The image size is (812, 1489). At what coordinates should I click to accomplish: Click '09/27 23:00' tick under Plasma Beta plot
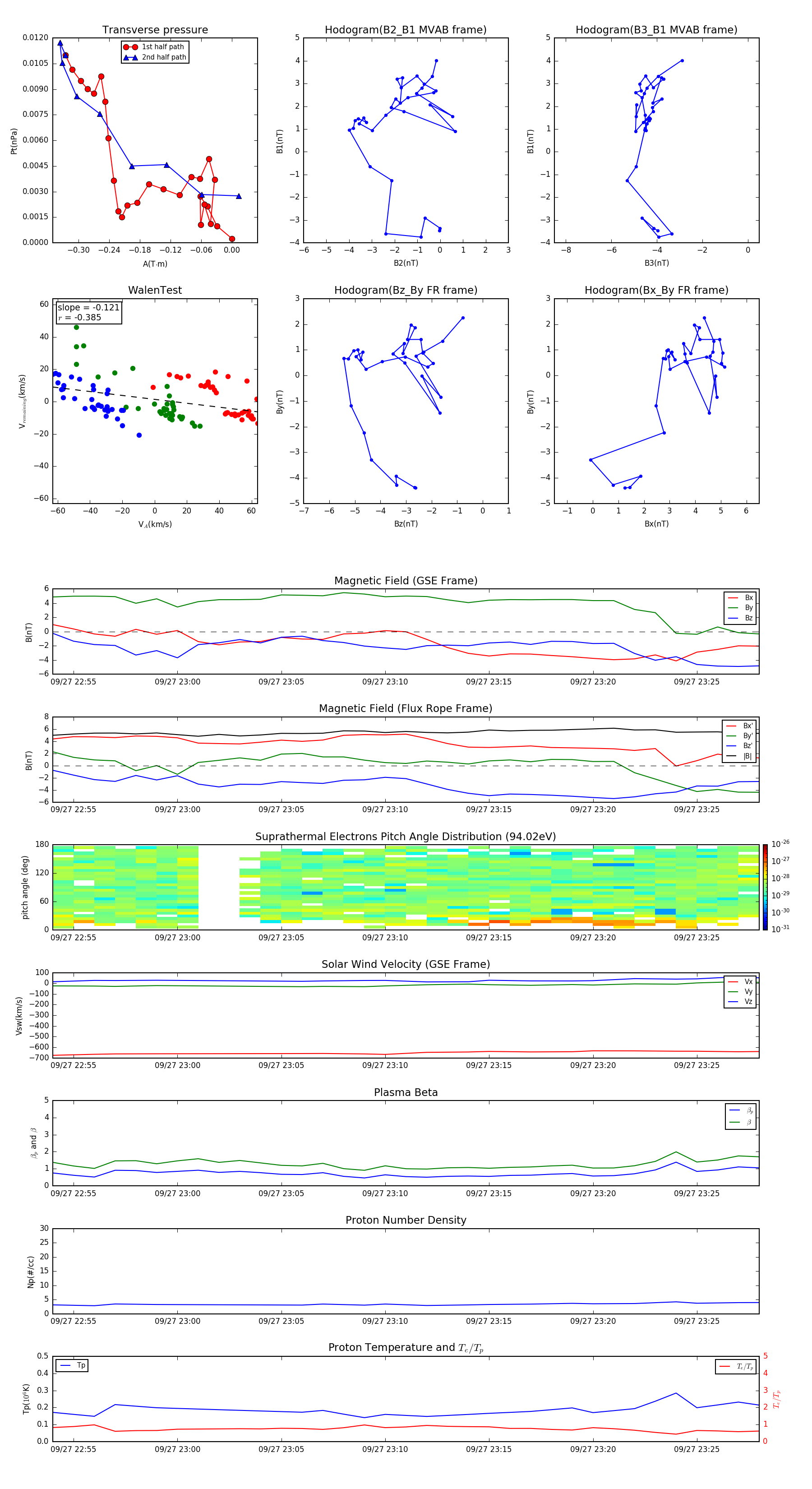click(x=177, y=1193)
